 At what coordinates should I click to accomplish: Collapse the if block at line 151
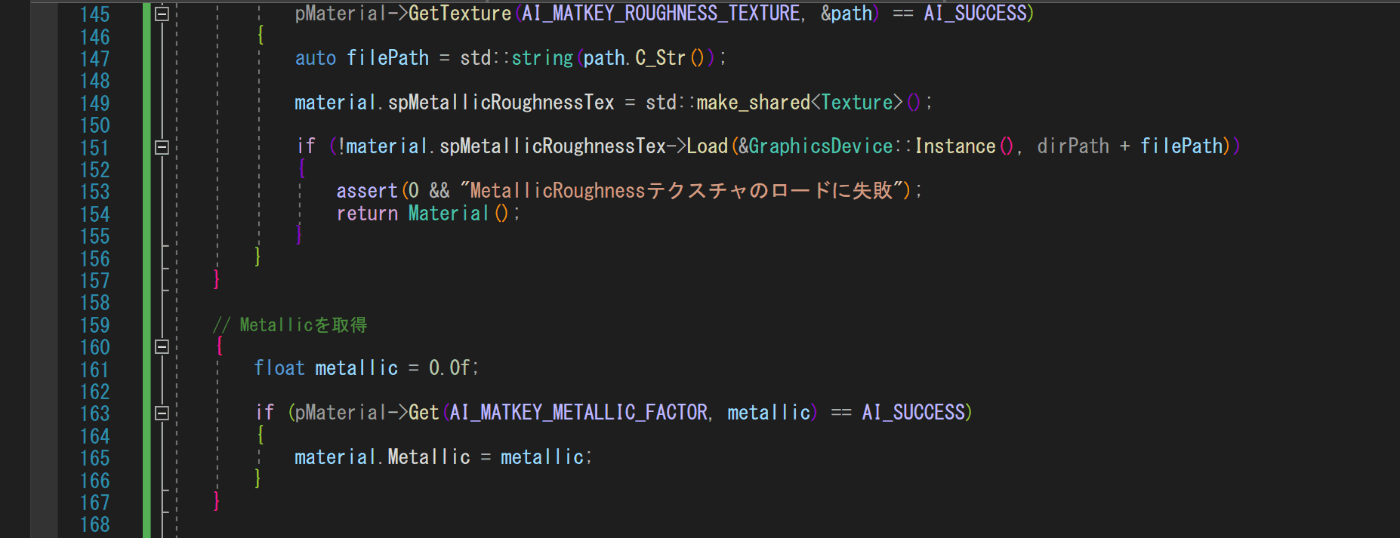(162, 147)
